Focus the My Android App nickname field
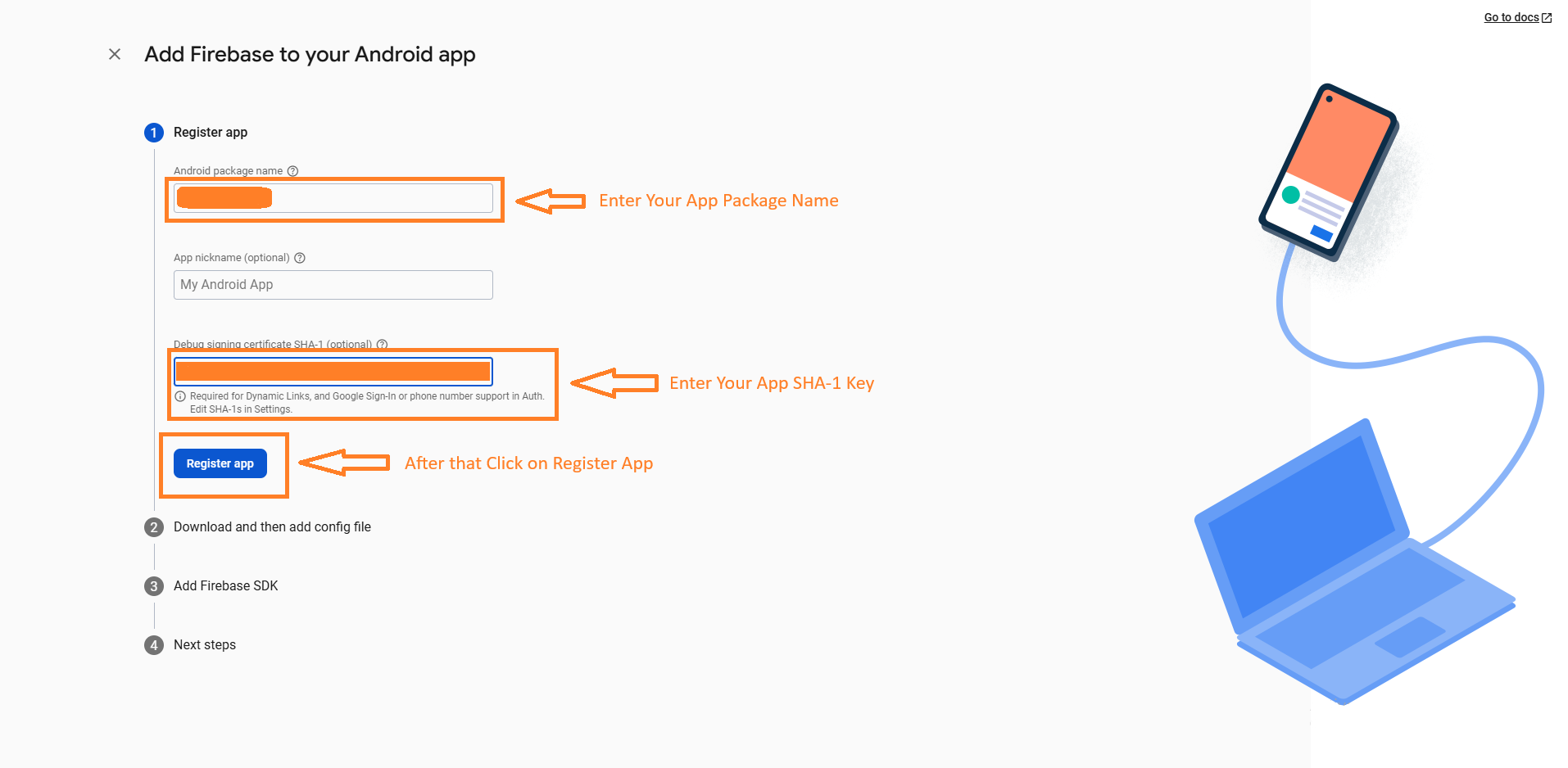The height and width of the screenshot is (768, 1568). pos(333,285)
